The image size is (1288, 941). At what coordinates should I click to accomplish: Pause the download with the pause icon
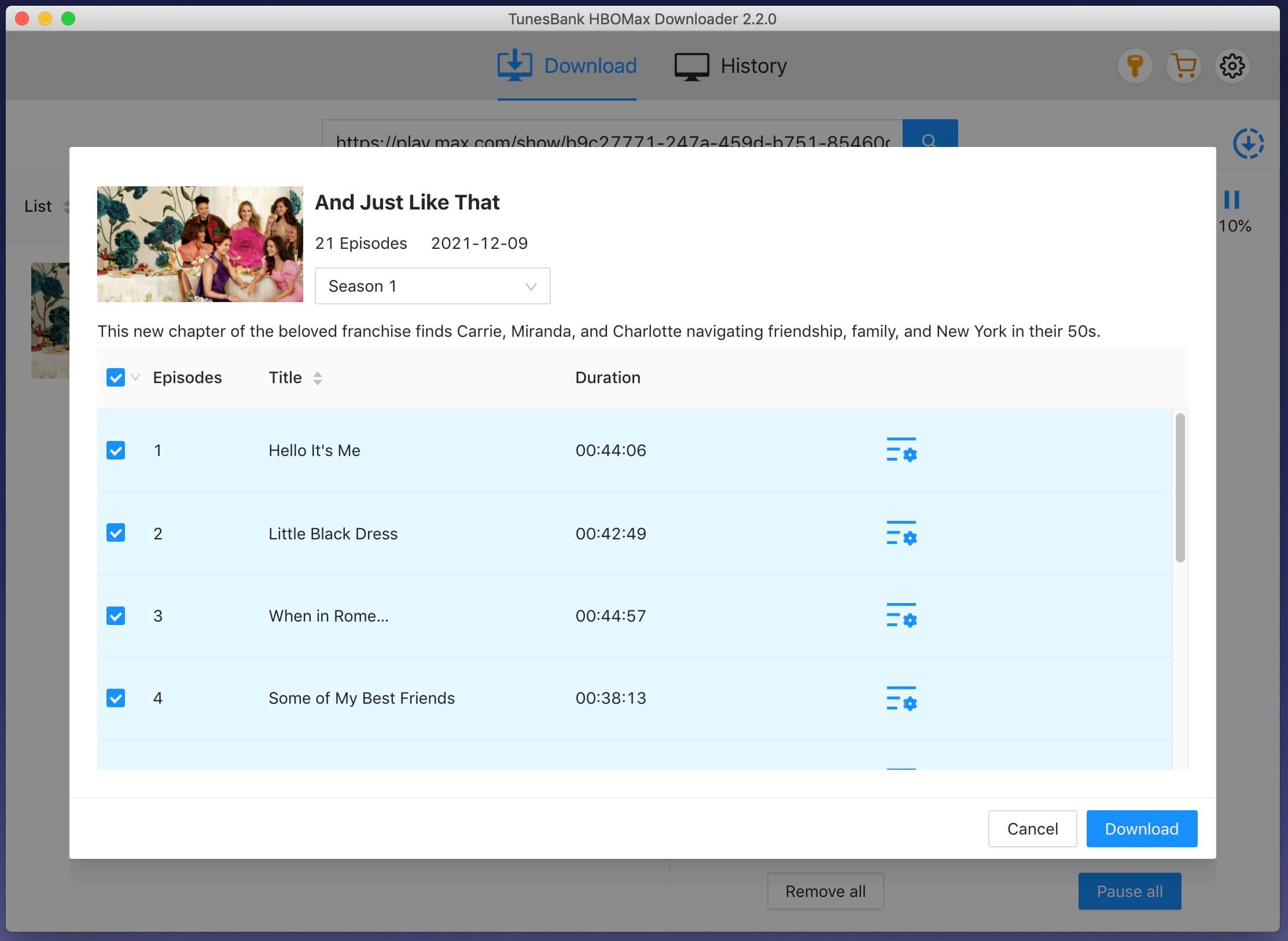point(1232,200)
